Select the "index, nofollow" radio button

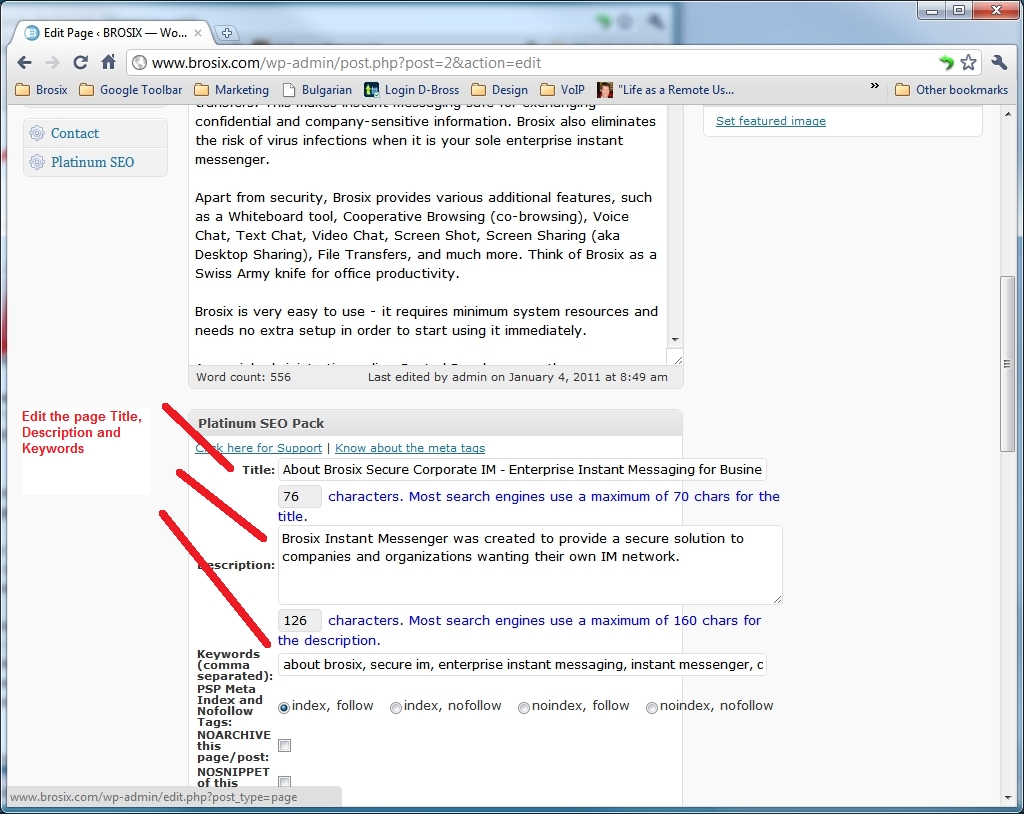pos(395,708)
